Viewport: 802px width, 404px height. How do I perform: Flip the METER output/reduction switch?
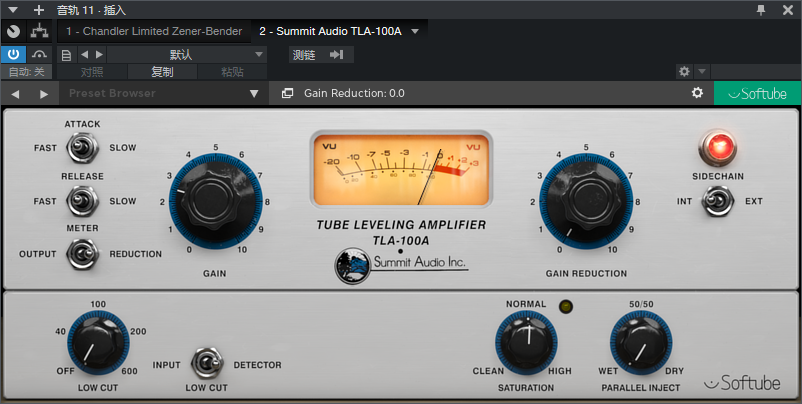click(82, 254)
